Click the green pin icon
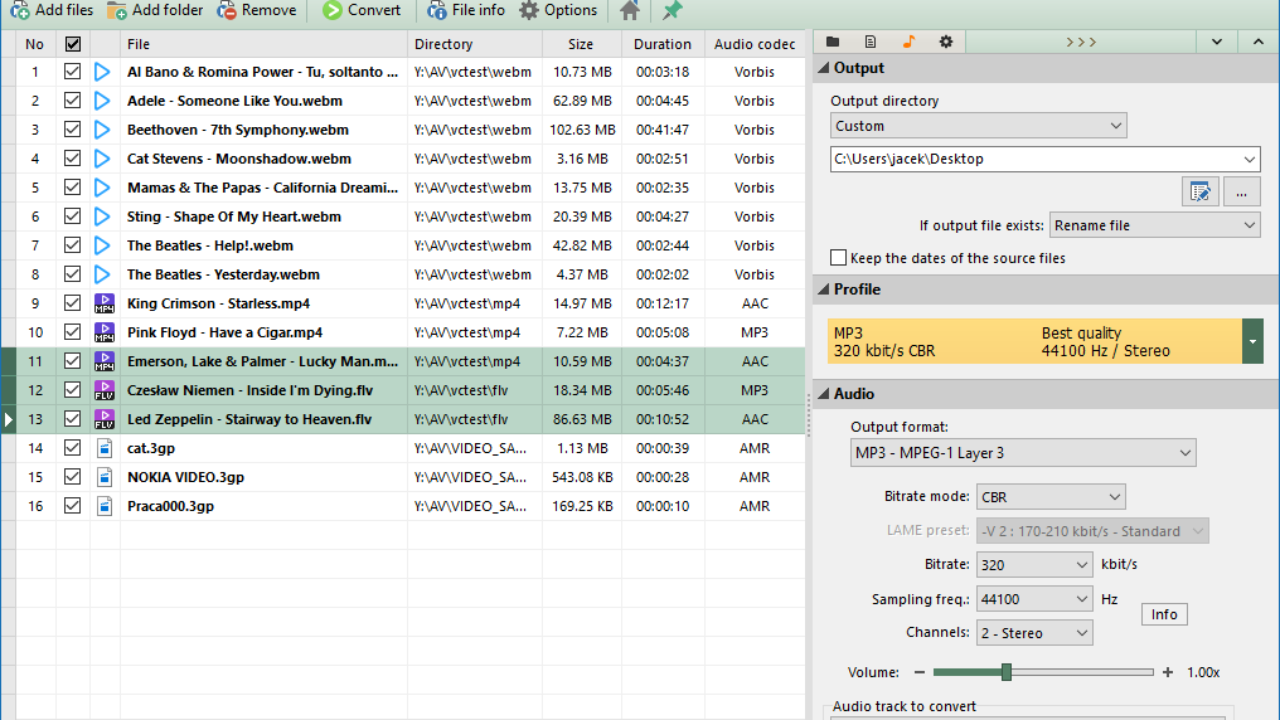Viewport: 1280px width, 720px height. (x=673, y=11)
